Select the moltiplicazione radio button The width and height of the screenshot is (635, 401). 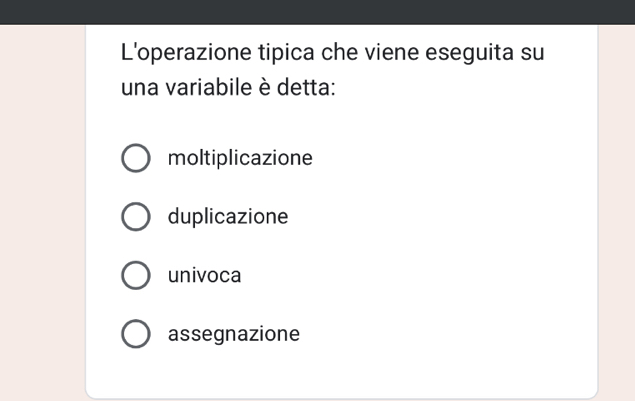[x=136, y=159]
